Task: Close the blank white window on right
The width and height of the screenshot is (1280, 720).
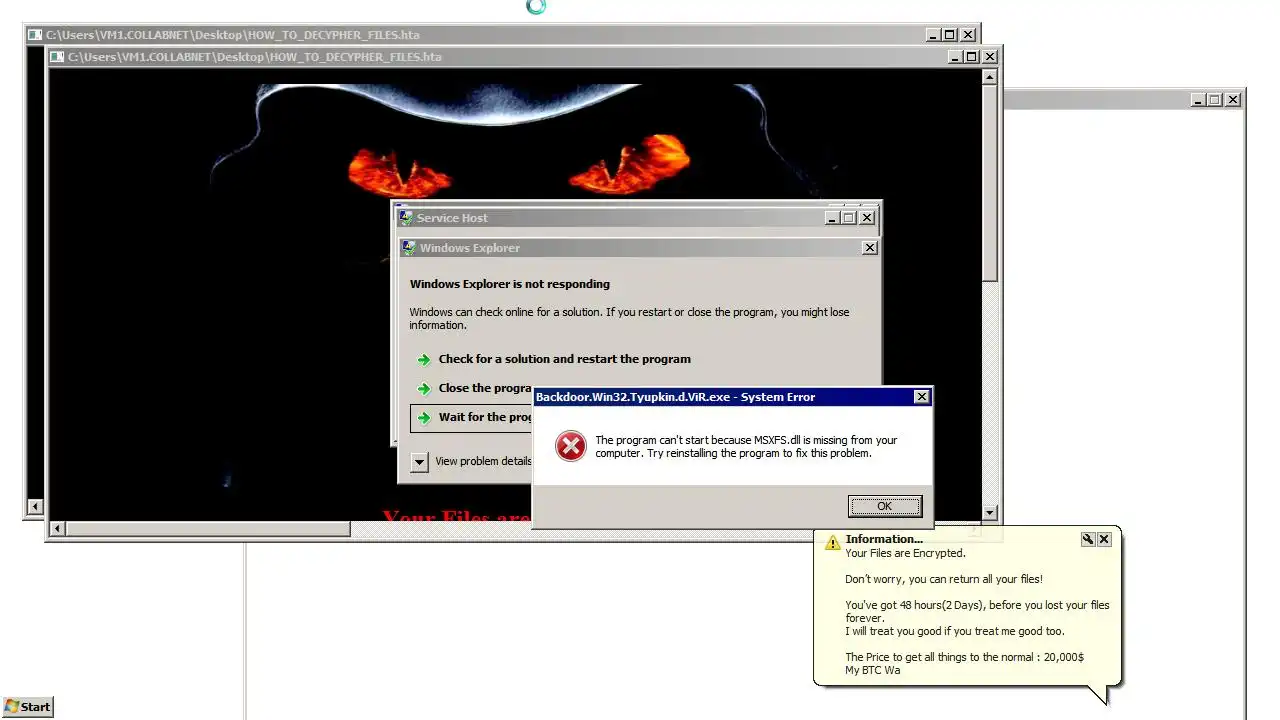Action: coord(1233,100)
